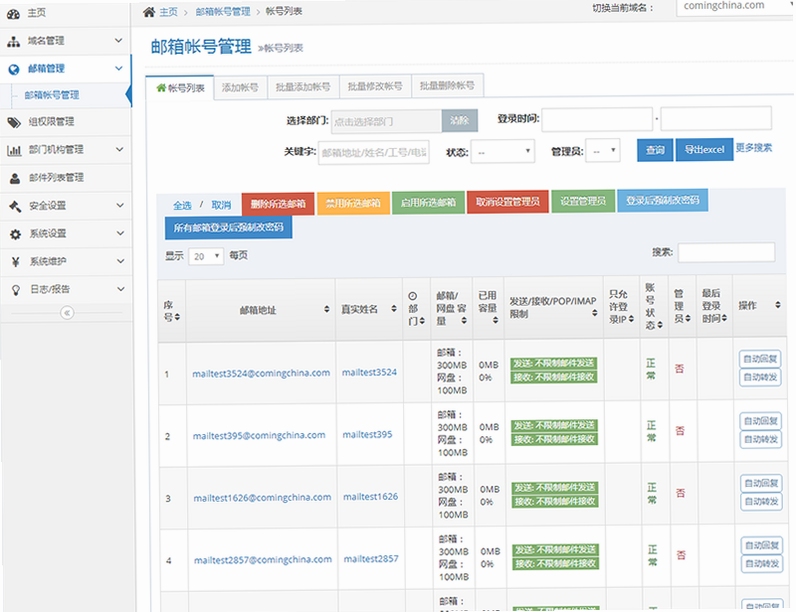Click the 全选 link
This screenshot has height=612, width=796.
182,206
